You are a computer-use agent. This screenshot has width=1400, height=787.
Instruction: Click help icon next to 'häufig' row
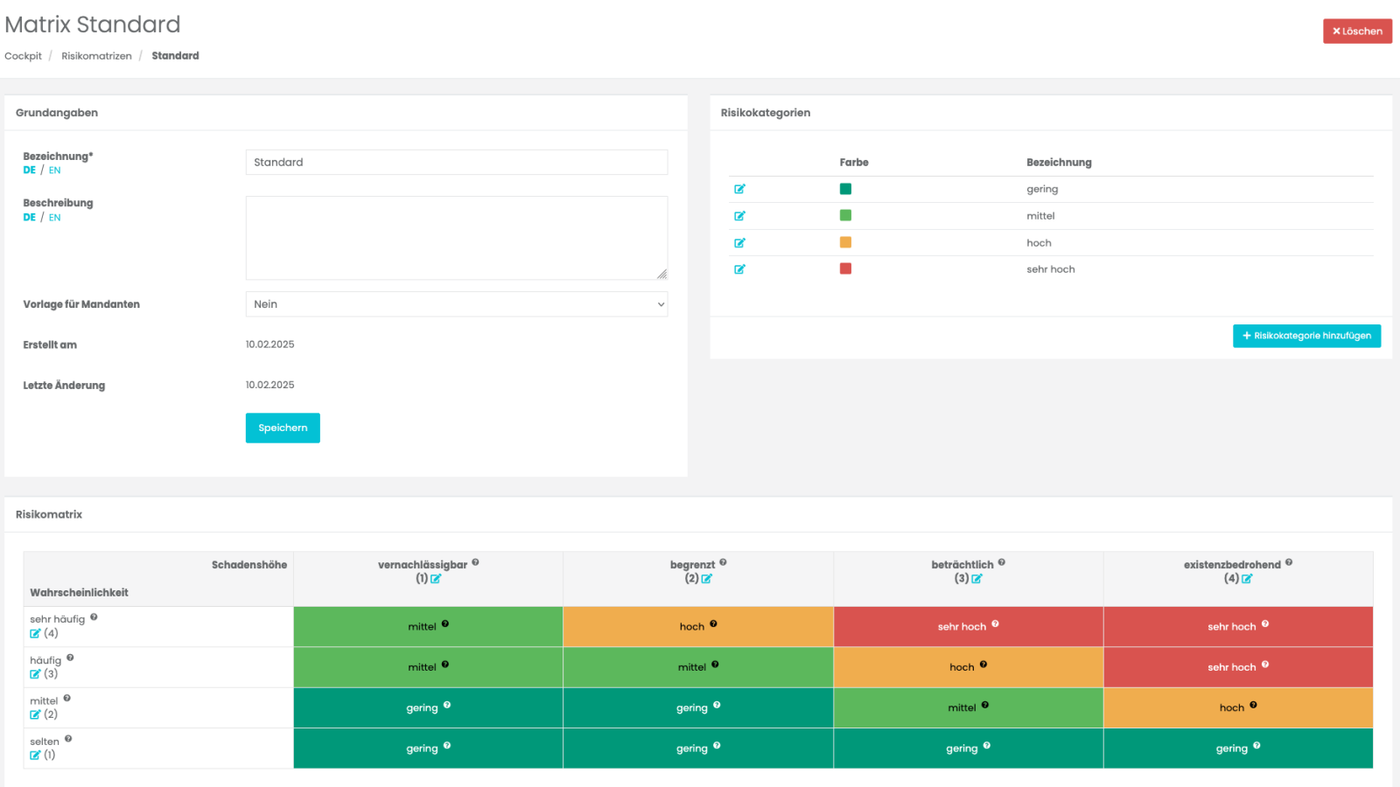pos(70,658)
